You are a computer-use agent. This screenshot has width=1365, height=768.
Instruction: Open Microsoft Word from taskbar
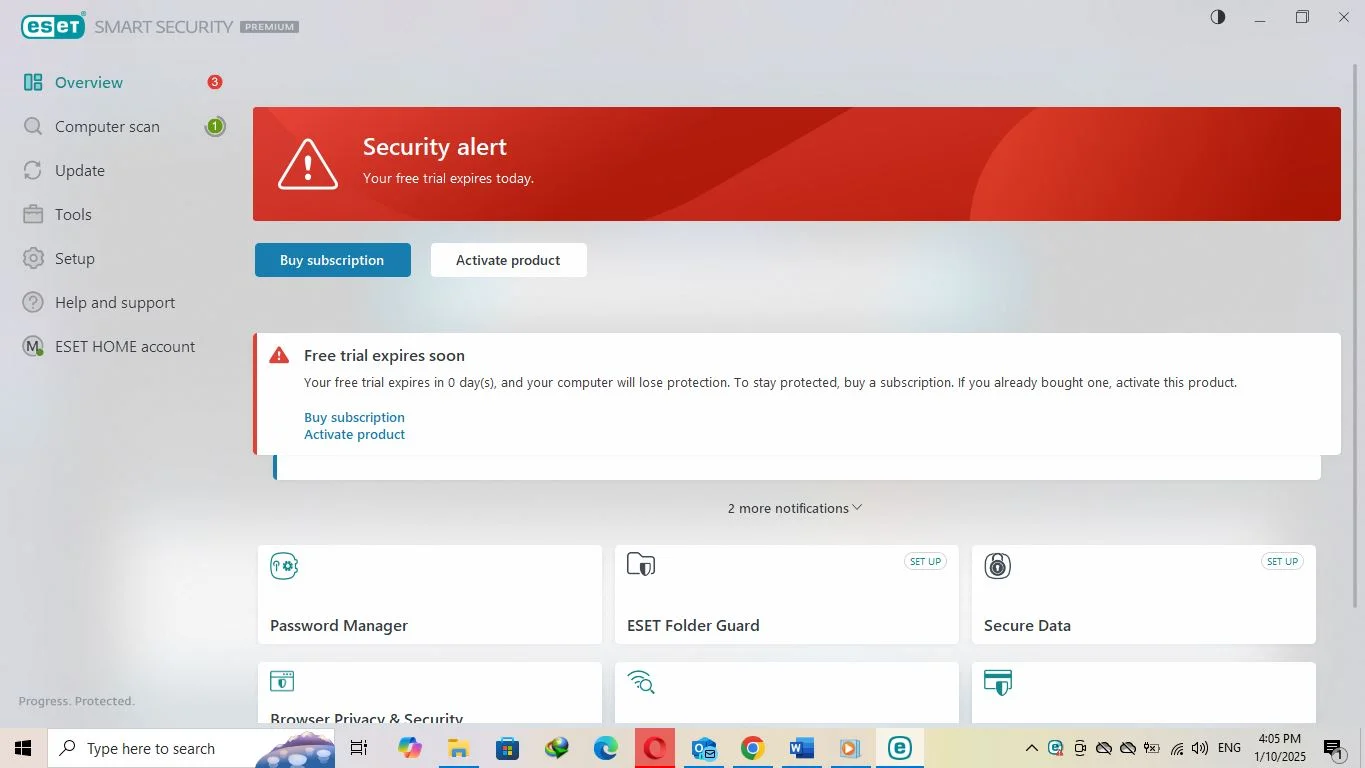click(x=802, y=748)
